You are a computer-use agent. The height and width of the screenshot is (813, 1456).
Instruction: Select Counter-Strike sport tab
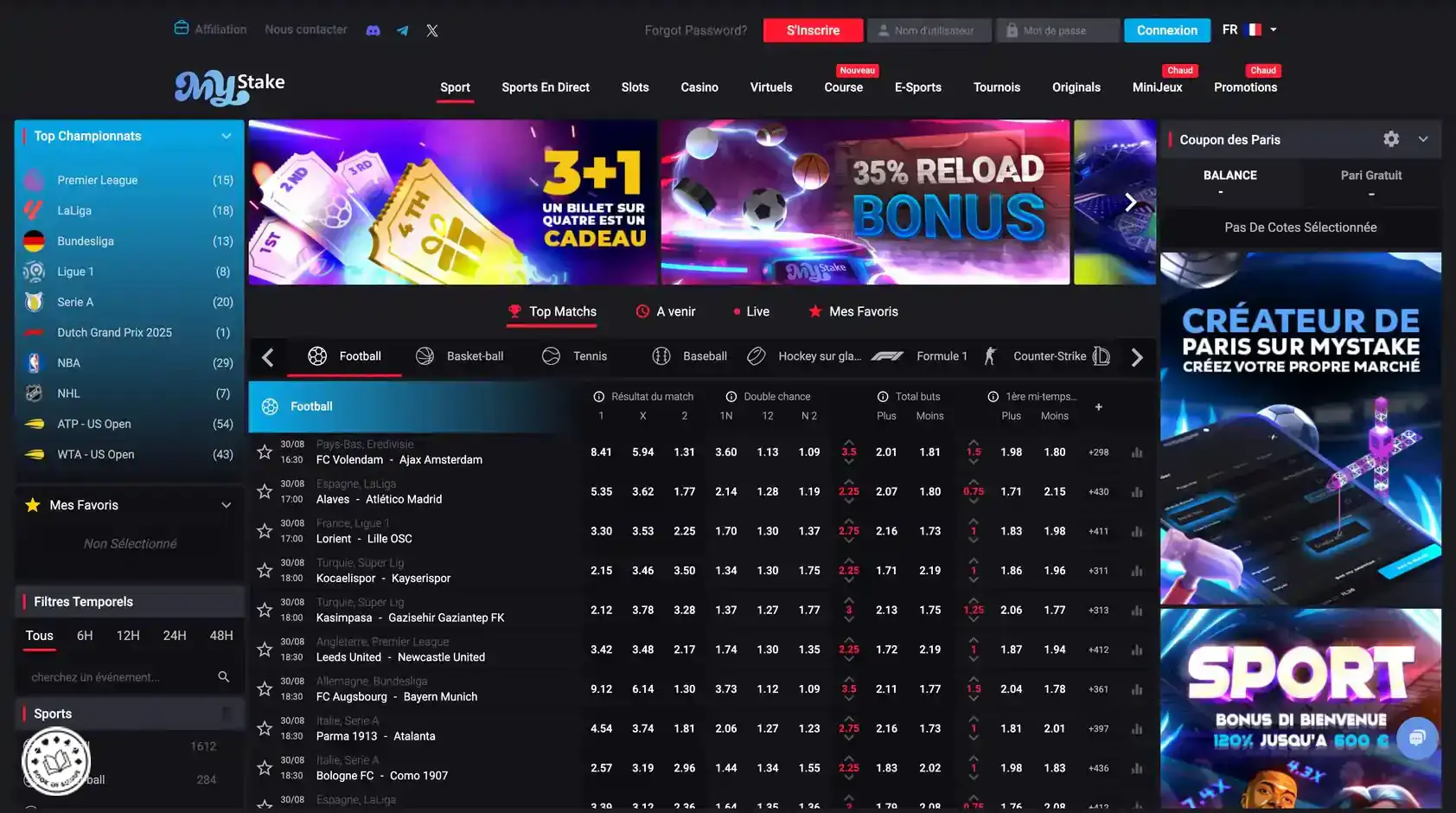[1034, 356]
